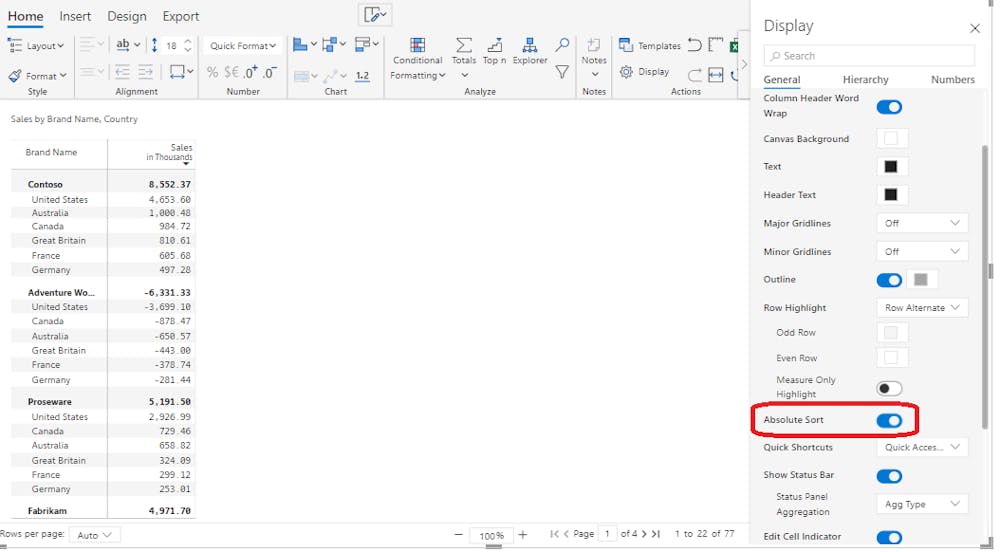The height and width of the screenshot is (552, 1000).
Task: Click the page number input box
Action: click(607, 534)
